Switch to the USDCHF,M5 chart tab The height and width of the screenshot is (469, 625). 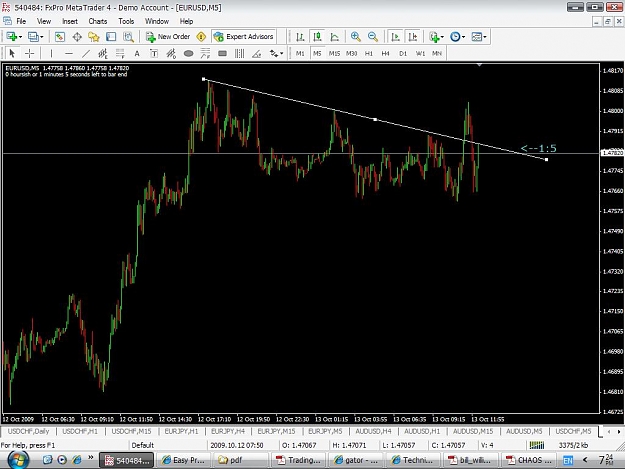click(573, 431)
